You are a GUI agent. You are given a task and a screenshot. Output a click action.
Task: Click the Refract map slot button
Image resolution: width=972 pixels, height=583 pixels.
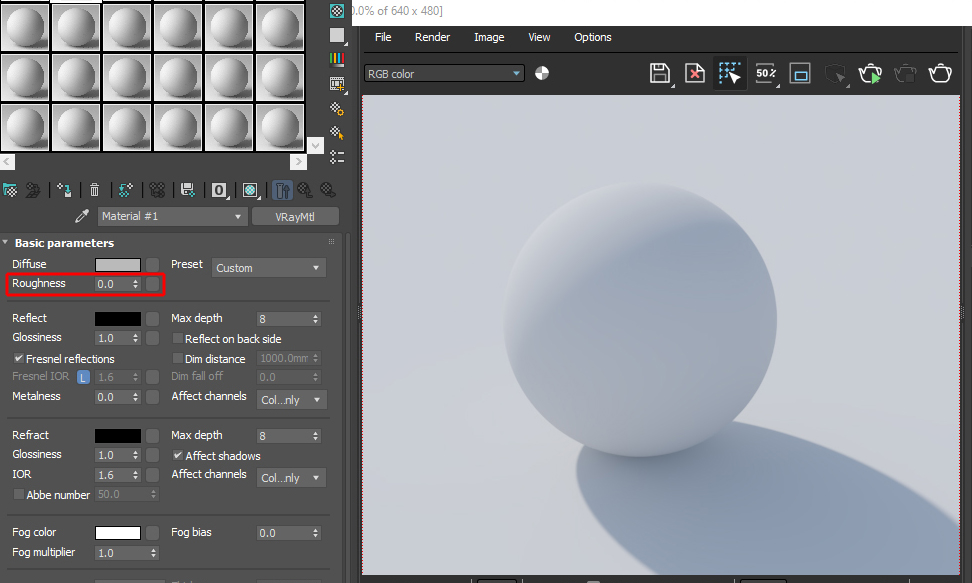(152, 436)
